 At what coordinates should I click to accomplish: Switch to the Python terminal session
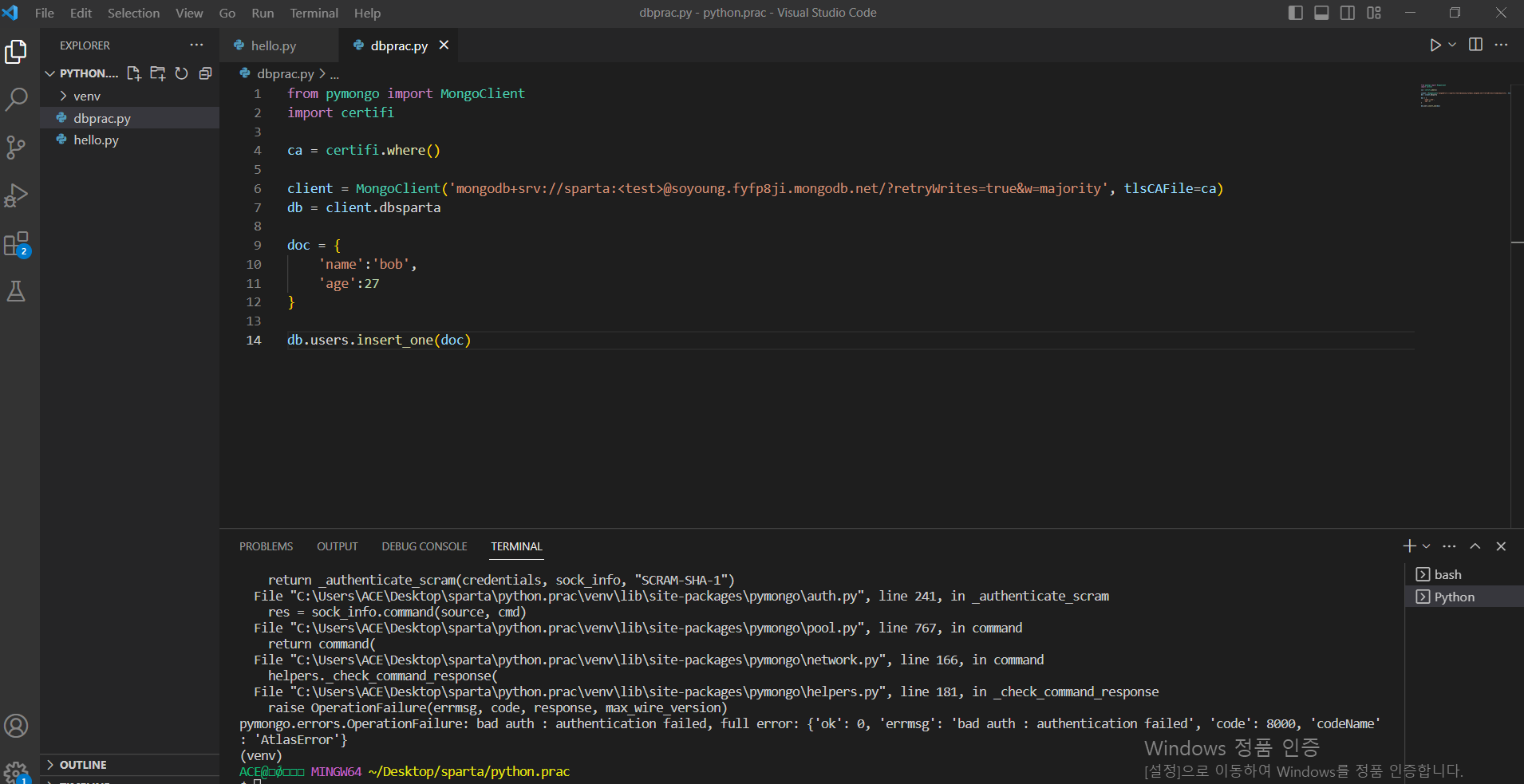point(1463,597)
